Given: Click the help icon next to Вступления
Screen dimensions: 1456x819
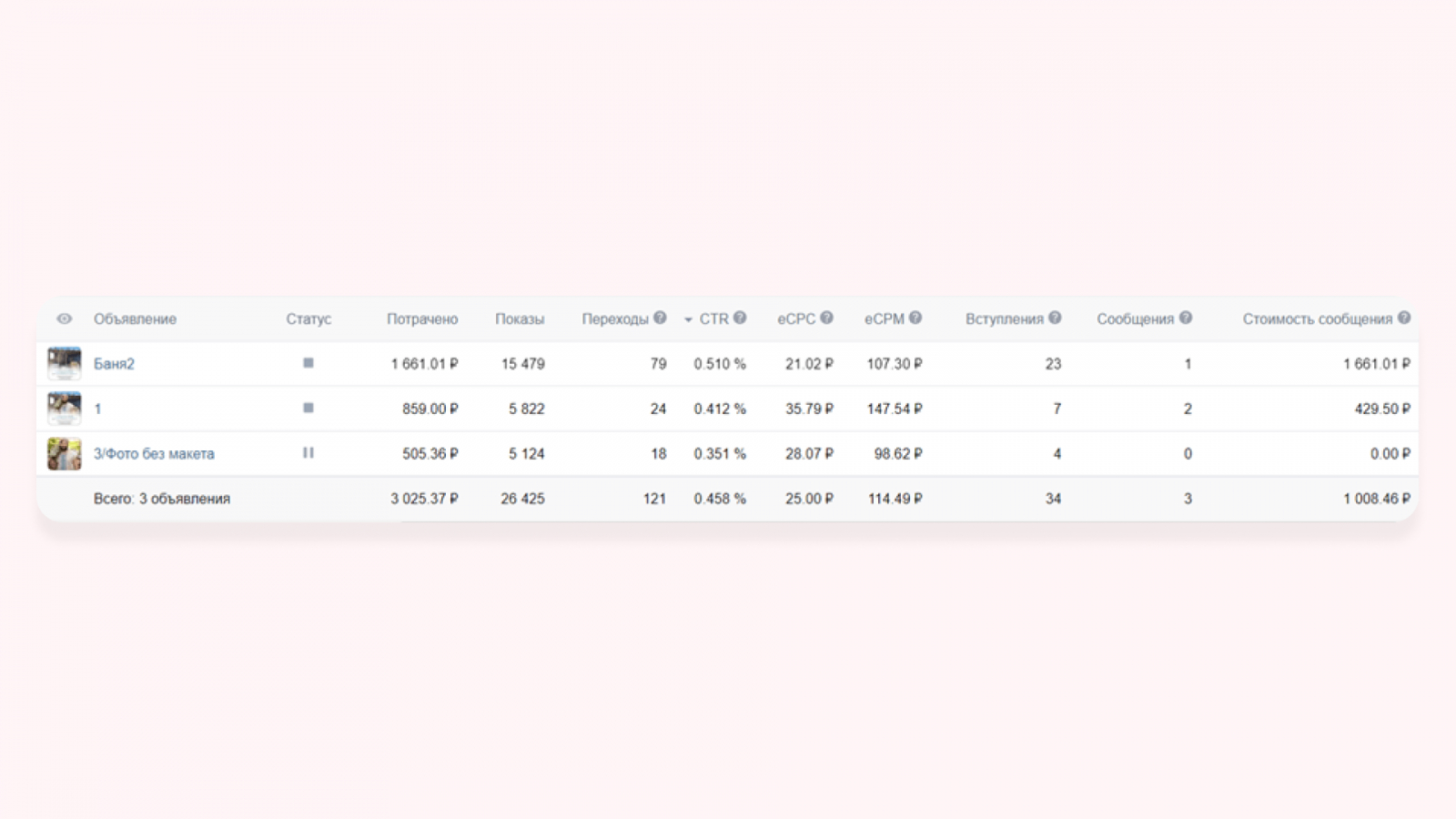Looking at the screenshot, I should click(1055, 318).
